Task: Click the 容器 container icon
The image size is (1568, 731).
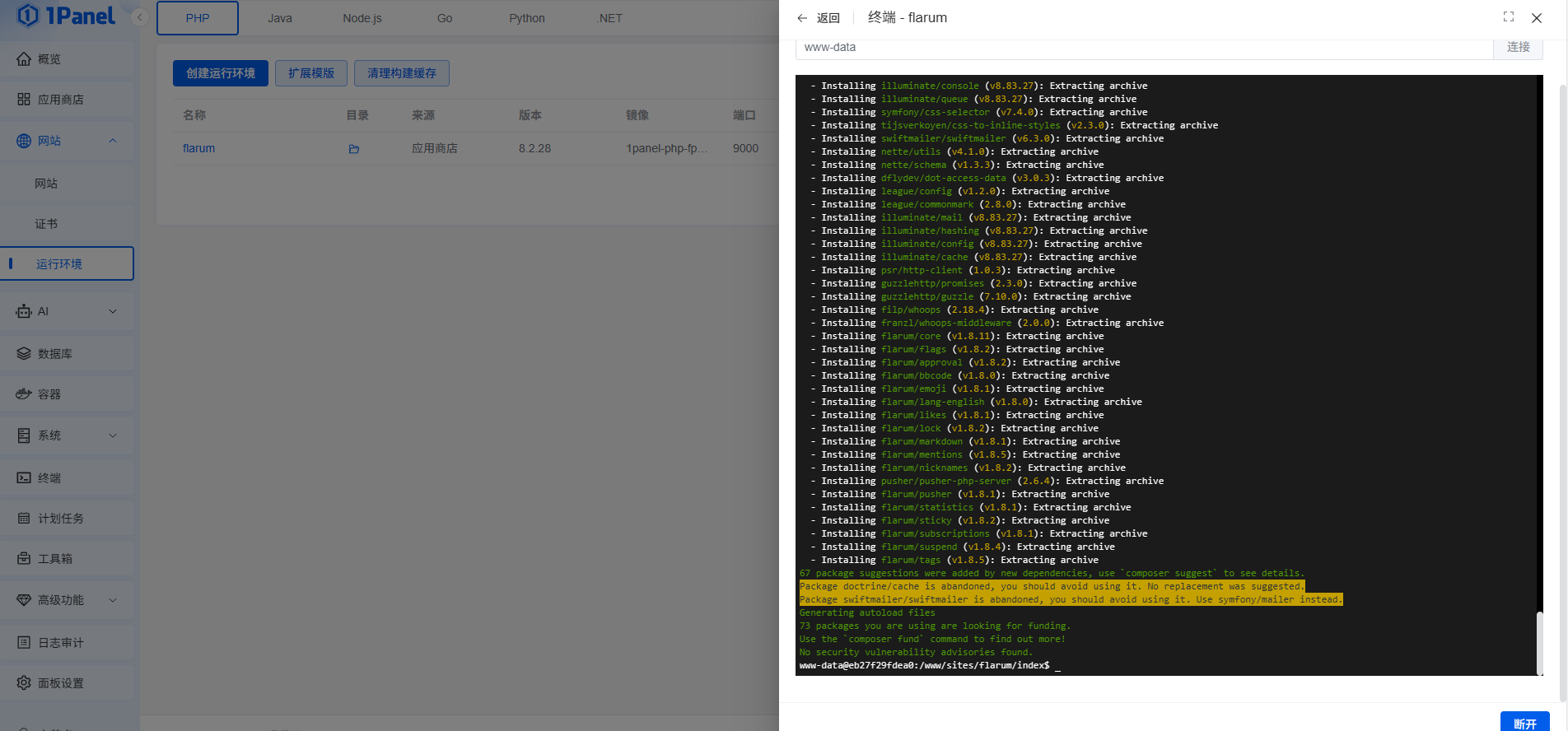Action: (24, 394)
